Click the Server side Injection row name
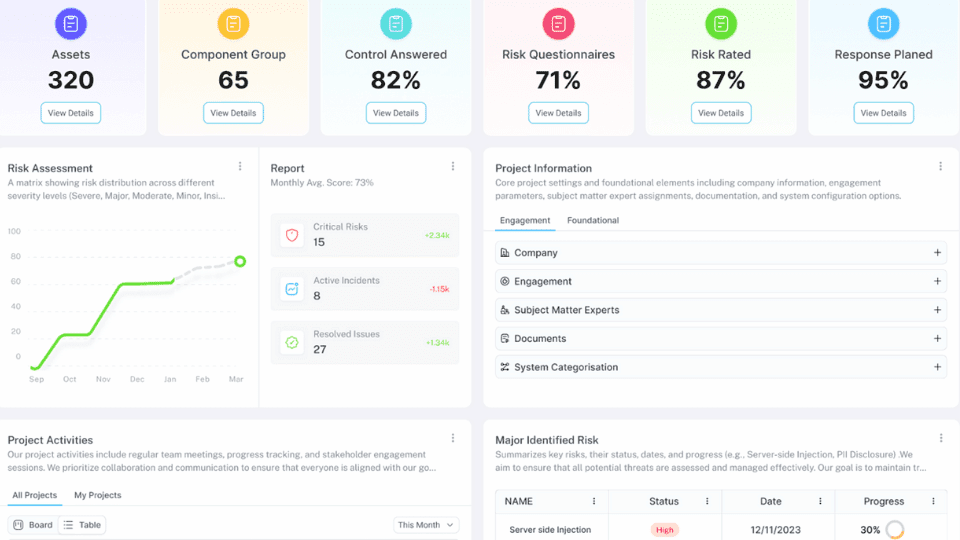Image resolution: width=960 pixels, height=540 pixels. coord(550,530)
